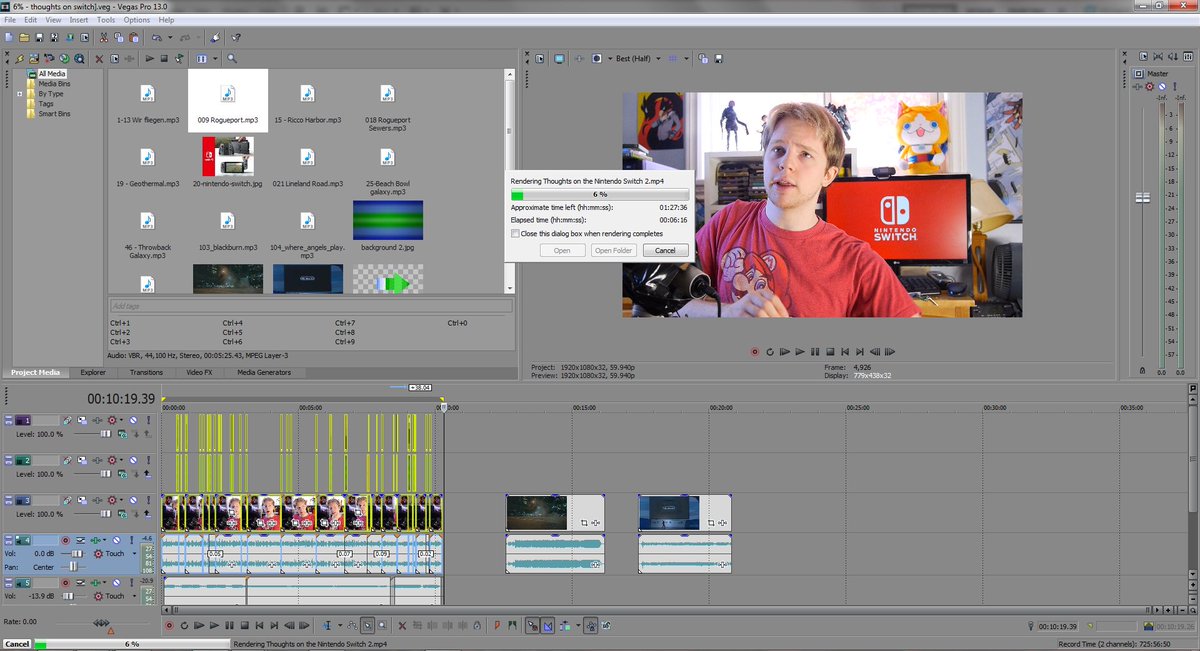This screenshot has width=1200, height=651.
Task: Expand the By Type media tree node
Action: tap(20, 94)
